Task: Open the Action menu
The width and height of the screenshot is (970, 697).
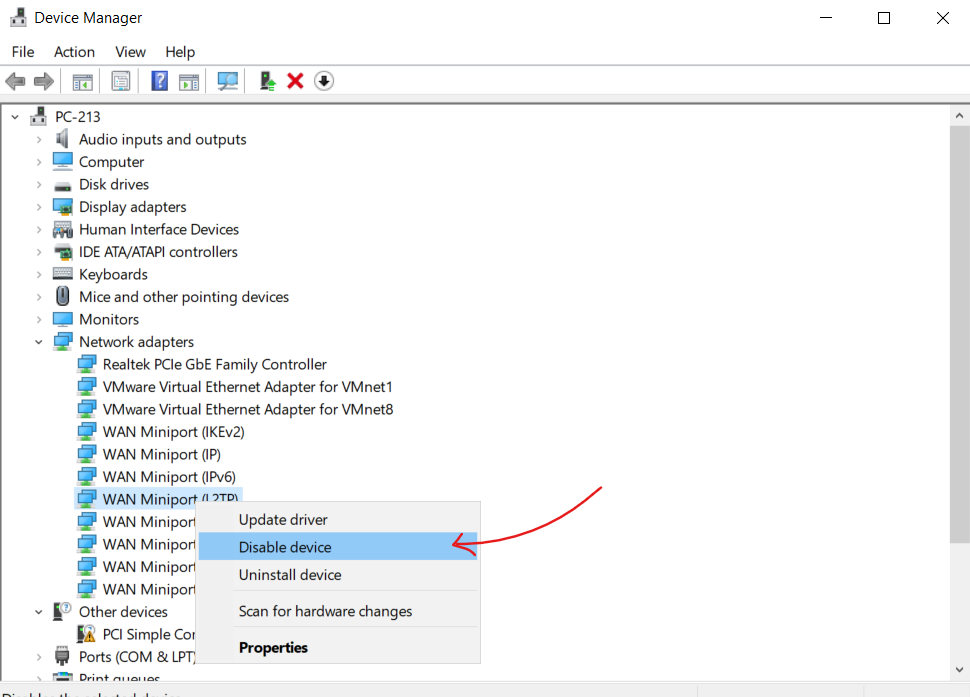Action: point(74,52)
